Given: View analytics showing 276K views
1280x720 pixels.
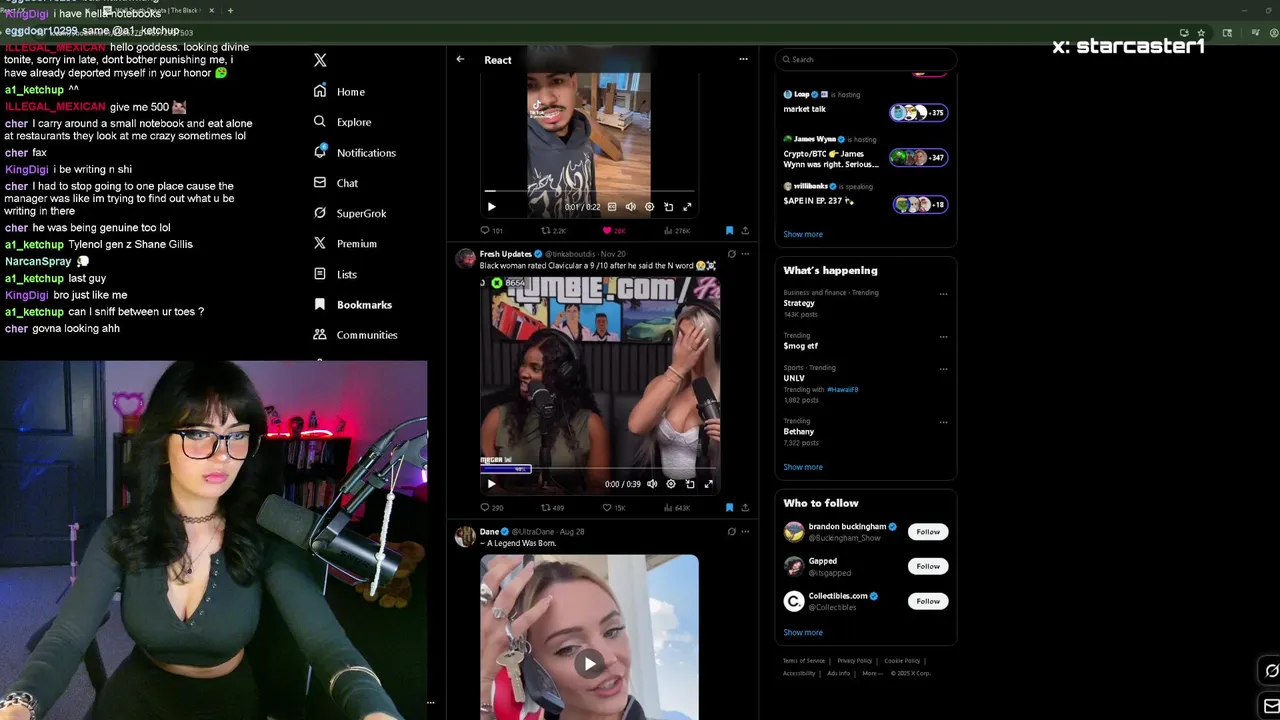Looking at the screenshot, I should [677, 231].
